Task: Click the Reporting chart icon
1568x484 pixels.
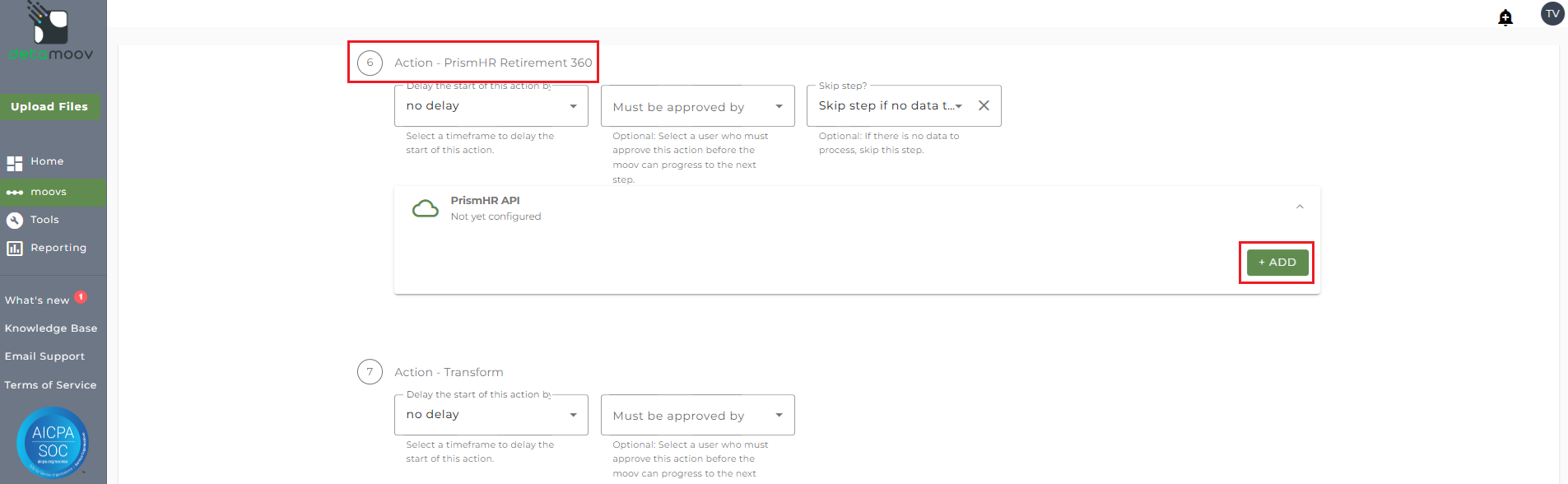Action: 15,249
